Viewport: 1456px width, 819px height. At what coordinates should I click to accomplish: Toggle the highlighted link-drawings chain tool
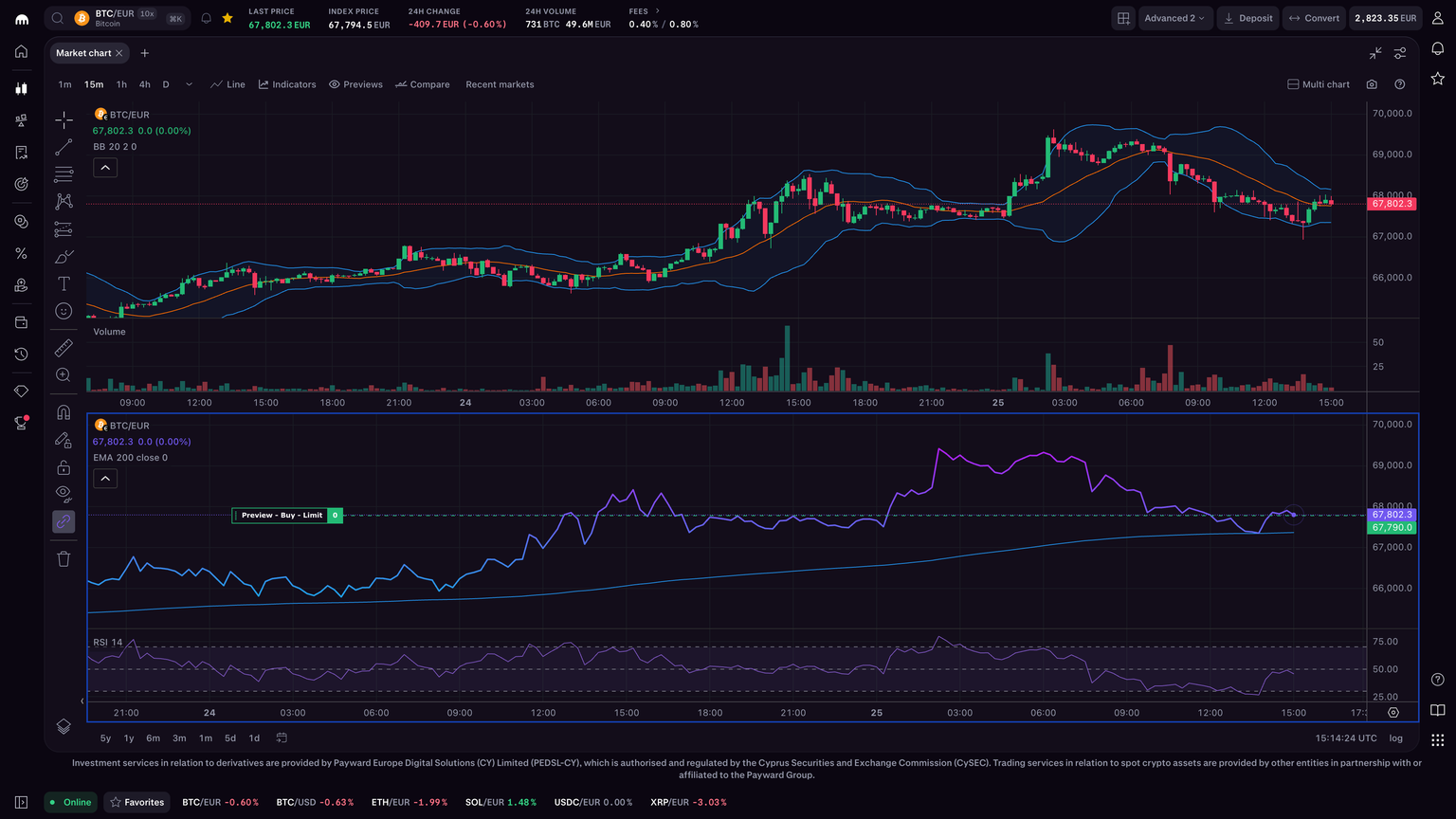64,521
